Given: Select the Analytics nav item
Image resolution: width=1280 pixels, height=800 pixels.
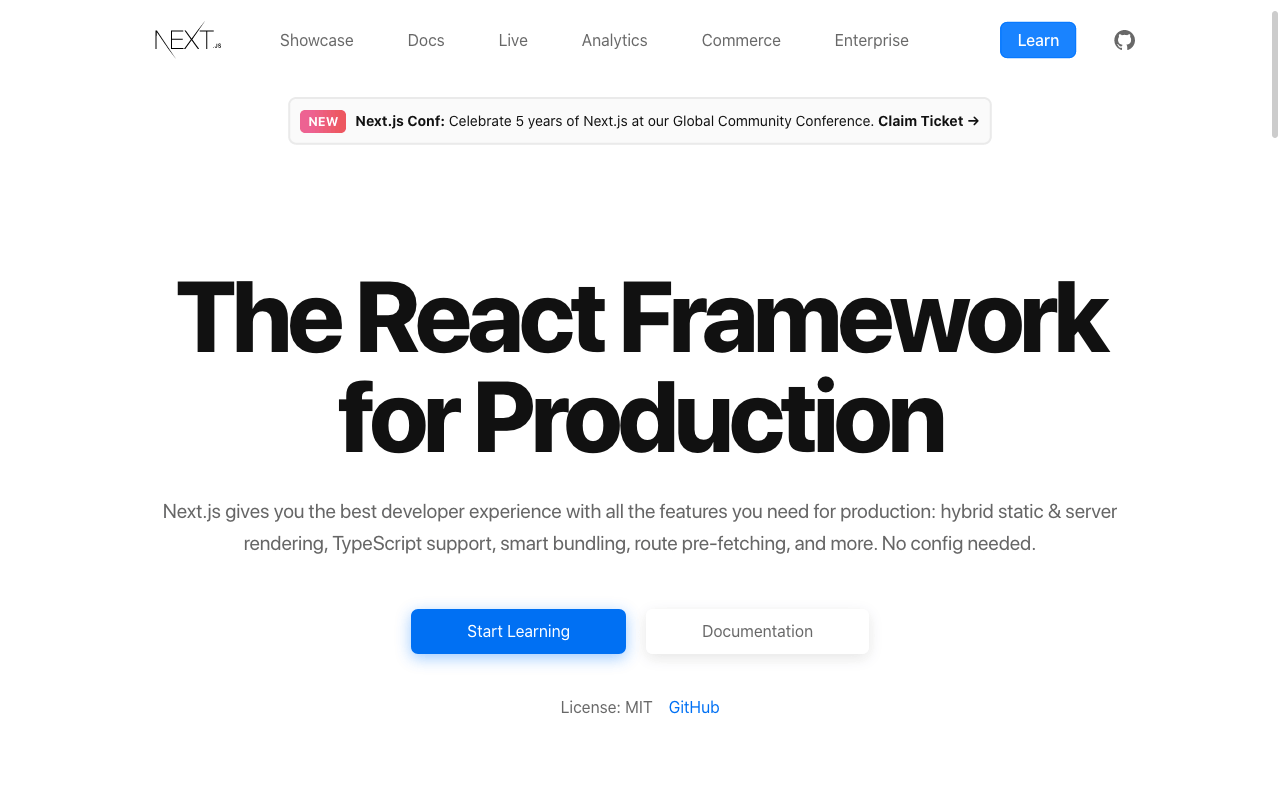Looking at the screenshot, I should coord(615,40).
